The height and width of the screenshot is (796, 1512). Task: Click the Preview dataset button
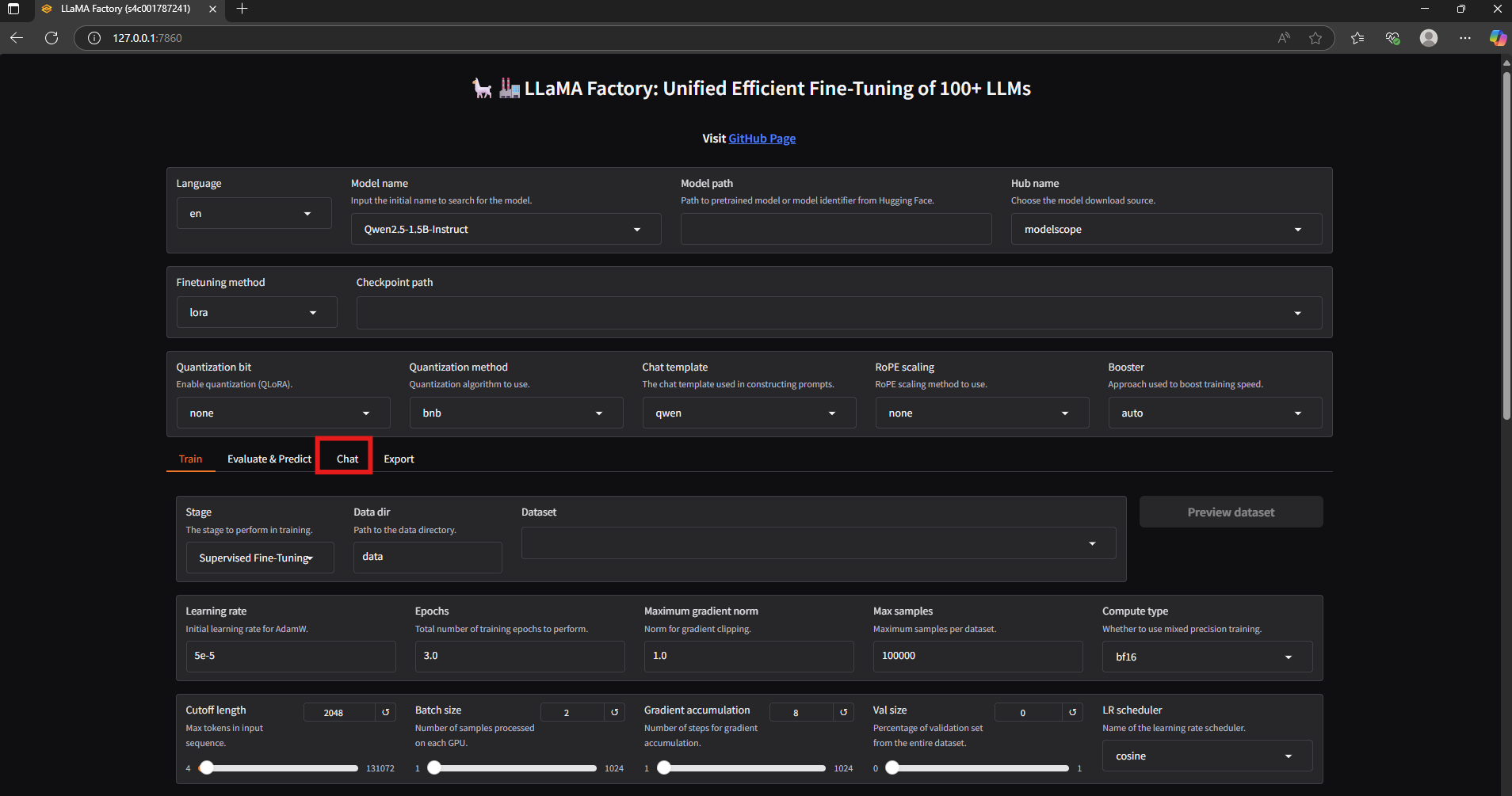pos(1231,512)
